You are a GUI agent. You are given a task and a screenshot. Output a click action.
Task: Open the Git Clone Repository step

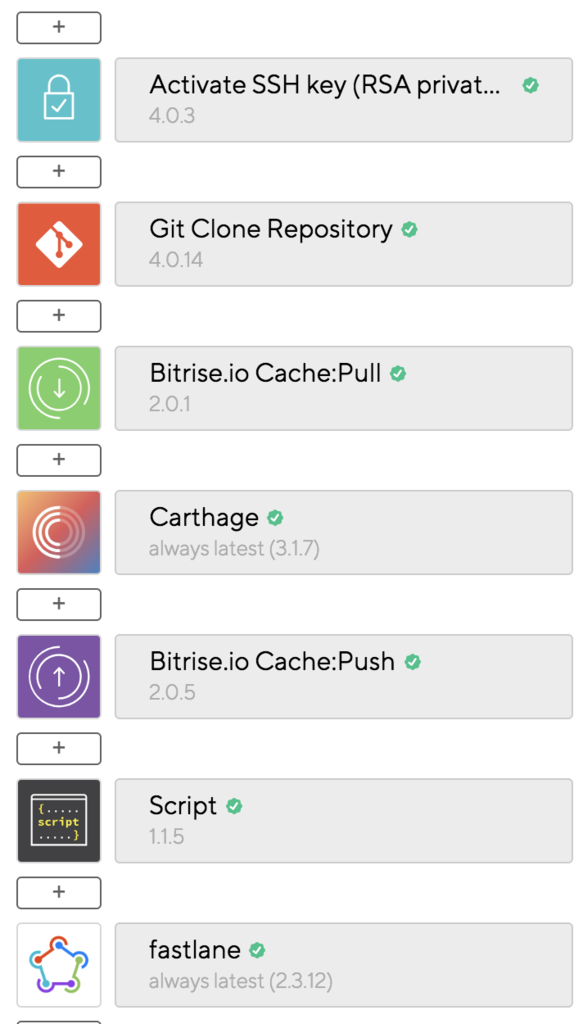pos(344,244)
